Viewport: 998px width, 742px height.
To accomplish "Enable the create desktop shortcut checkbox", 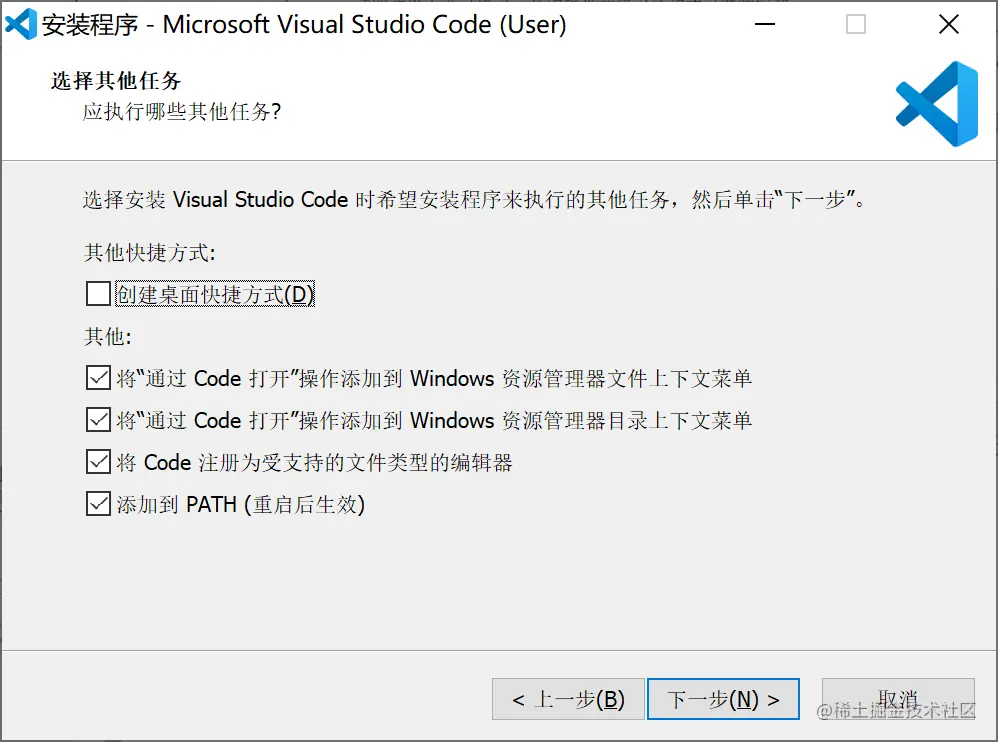I will point(98,294).
